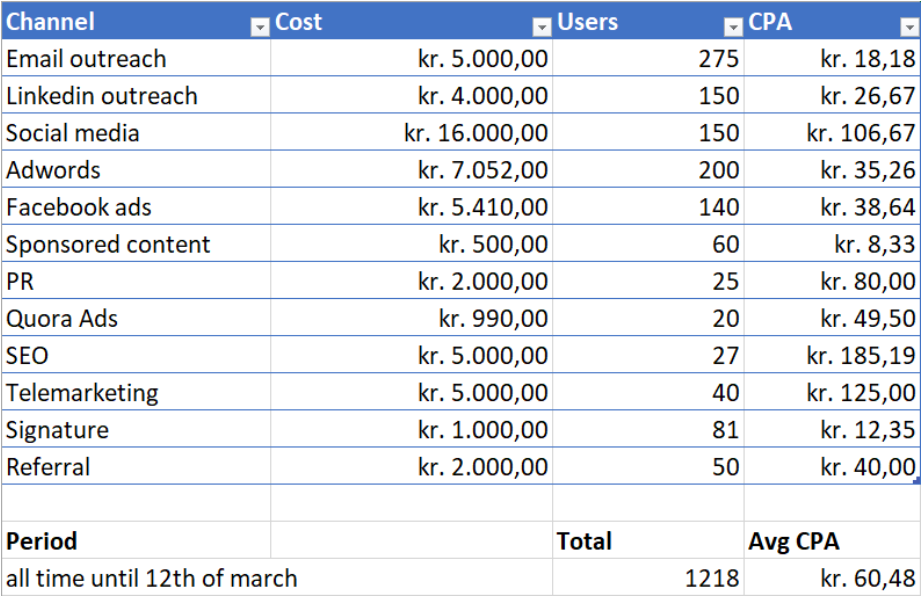Image resolution: width=922 pixels, height=597 pixels.
Task: Click CPA cell kr. 106,67
Action: [832, 132]
